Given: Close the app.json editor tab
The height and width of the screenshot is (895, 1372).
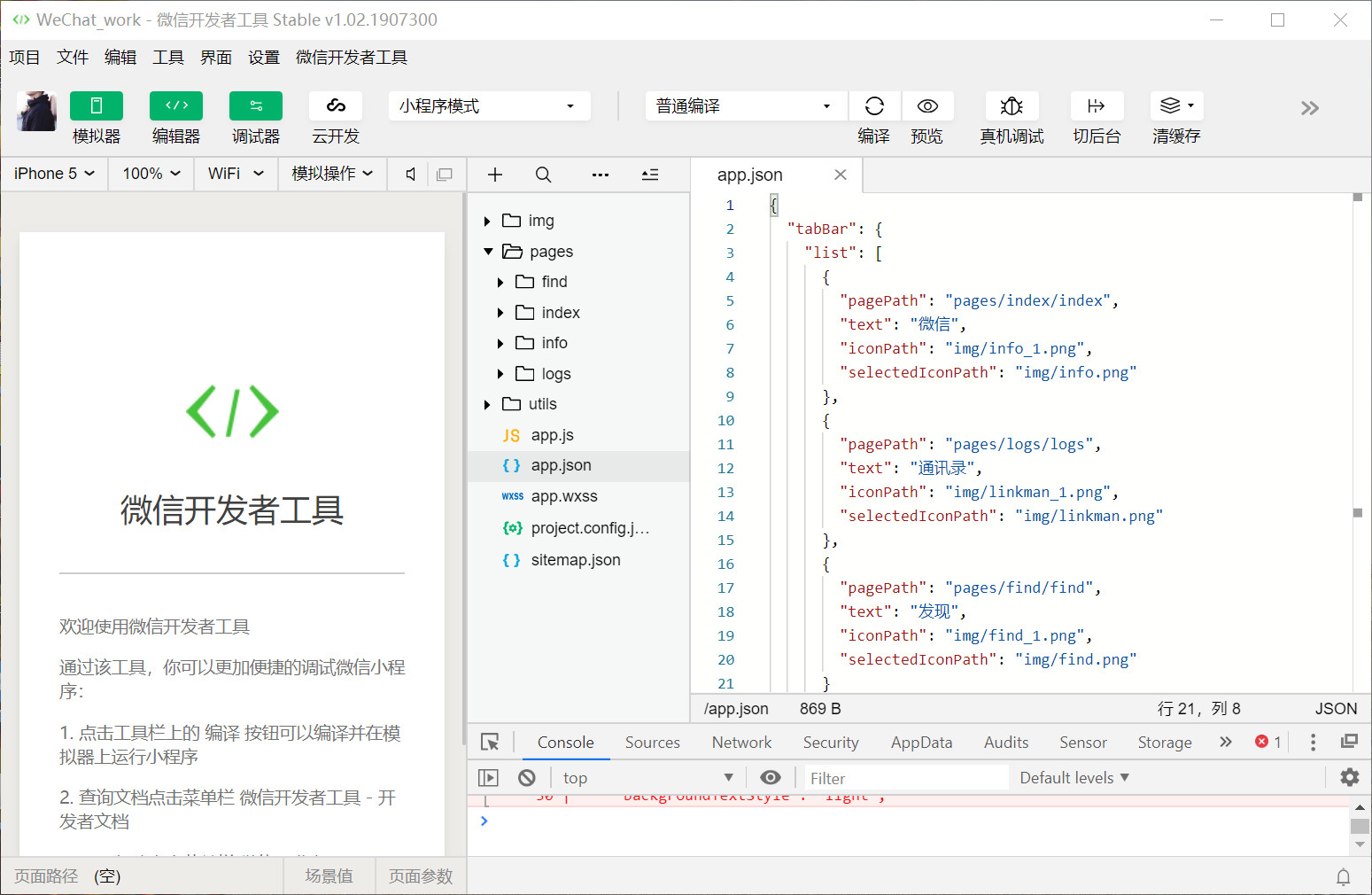Looking at the screenshot, I should coord(841,175).
